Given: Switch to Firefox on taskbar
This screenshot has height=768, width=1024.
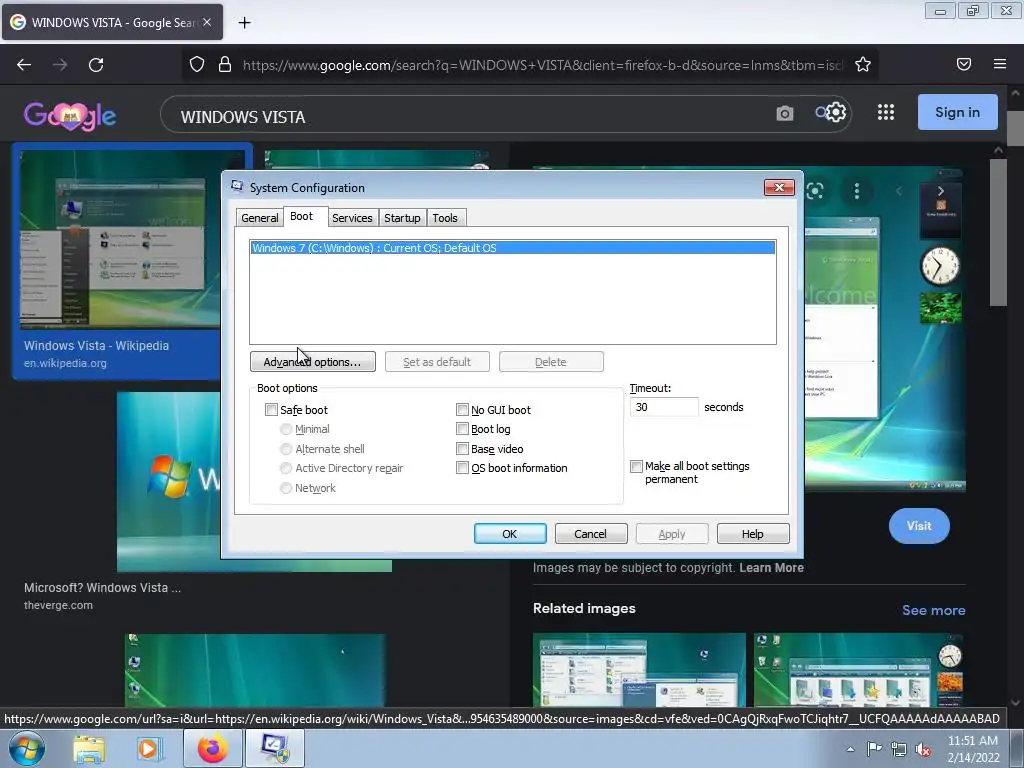Looking at the screenshot, I should click(x=212, y=748).
